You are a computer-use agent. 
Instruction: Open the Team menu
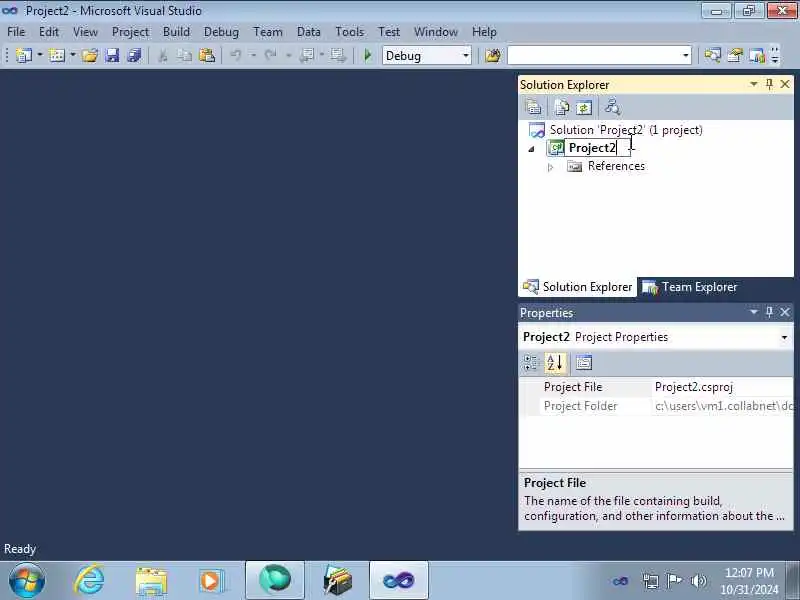(268, 32)
